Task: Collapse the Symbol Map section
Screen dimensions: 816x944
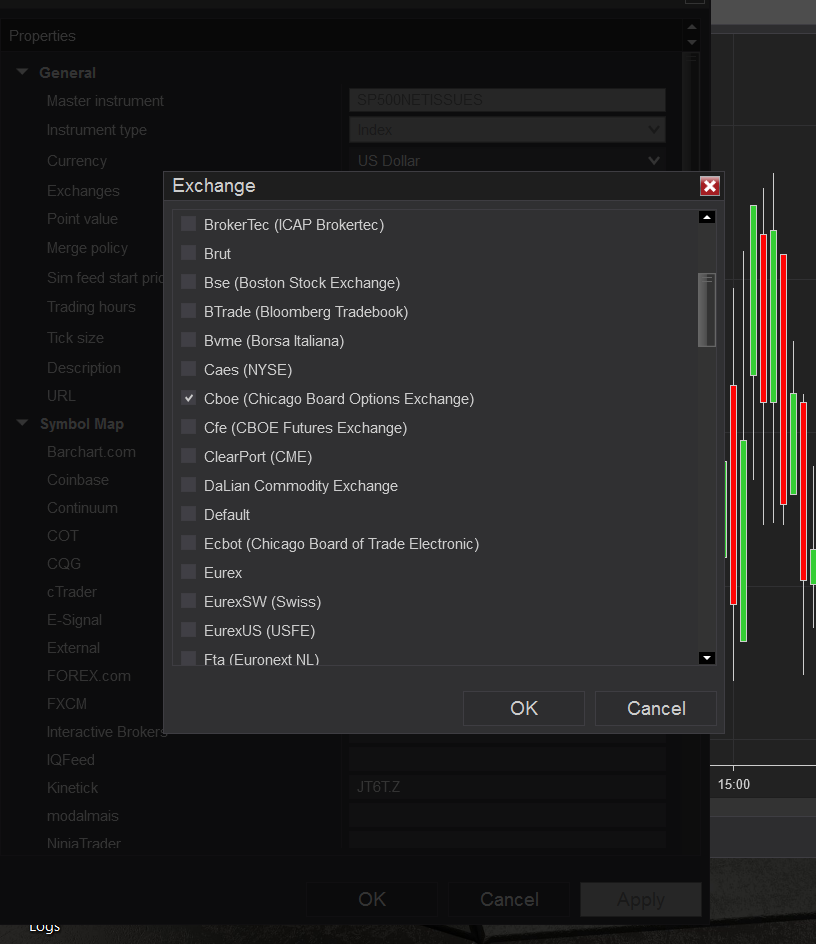Action: [22, 423]
